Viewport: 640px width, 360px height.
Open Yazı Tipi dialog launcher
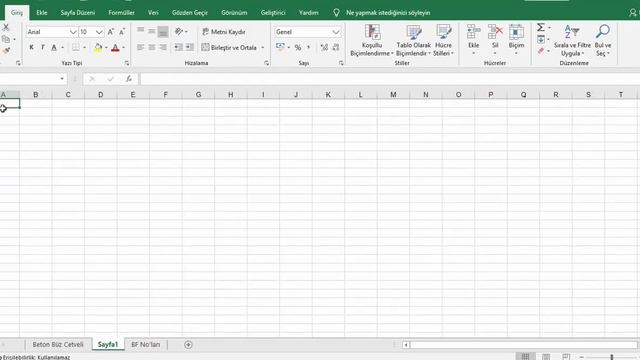coord(127,63)
